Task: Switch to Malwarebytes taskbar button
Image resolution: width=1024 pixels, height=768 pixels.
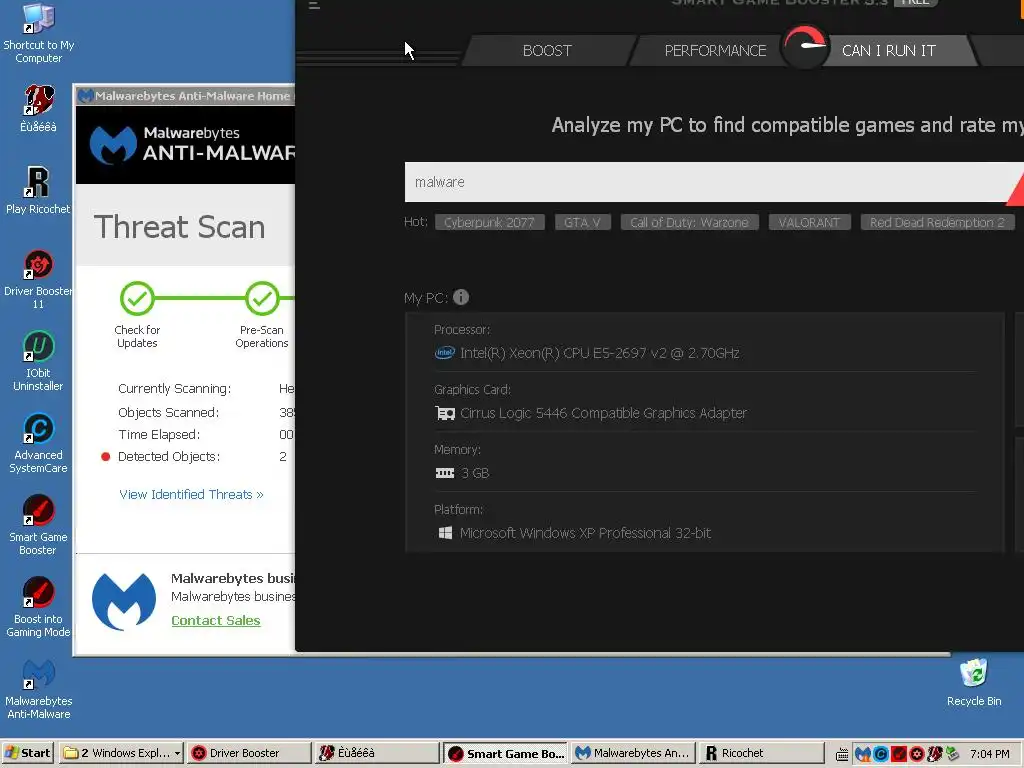Action: point(633,753)
